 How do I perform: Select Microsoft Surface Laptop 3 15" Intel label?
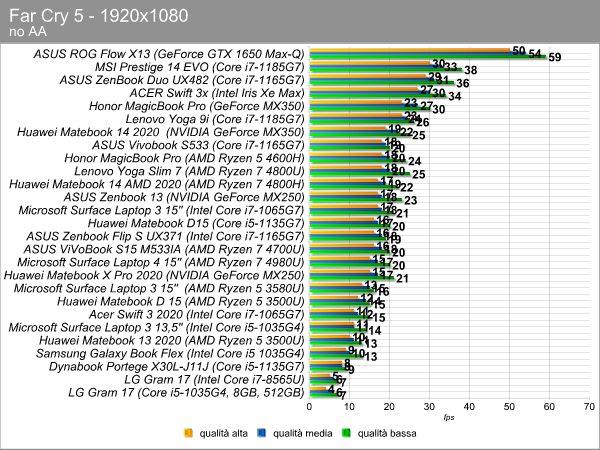coord(161,210)
